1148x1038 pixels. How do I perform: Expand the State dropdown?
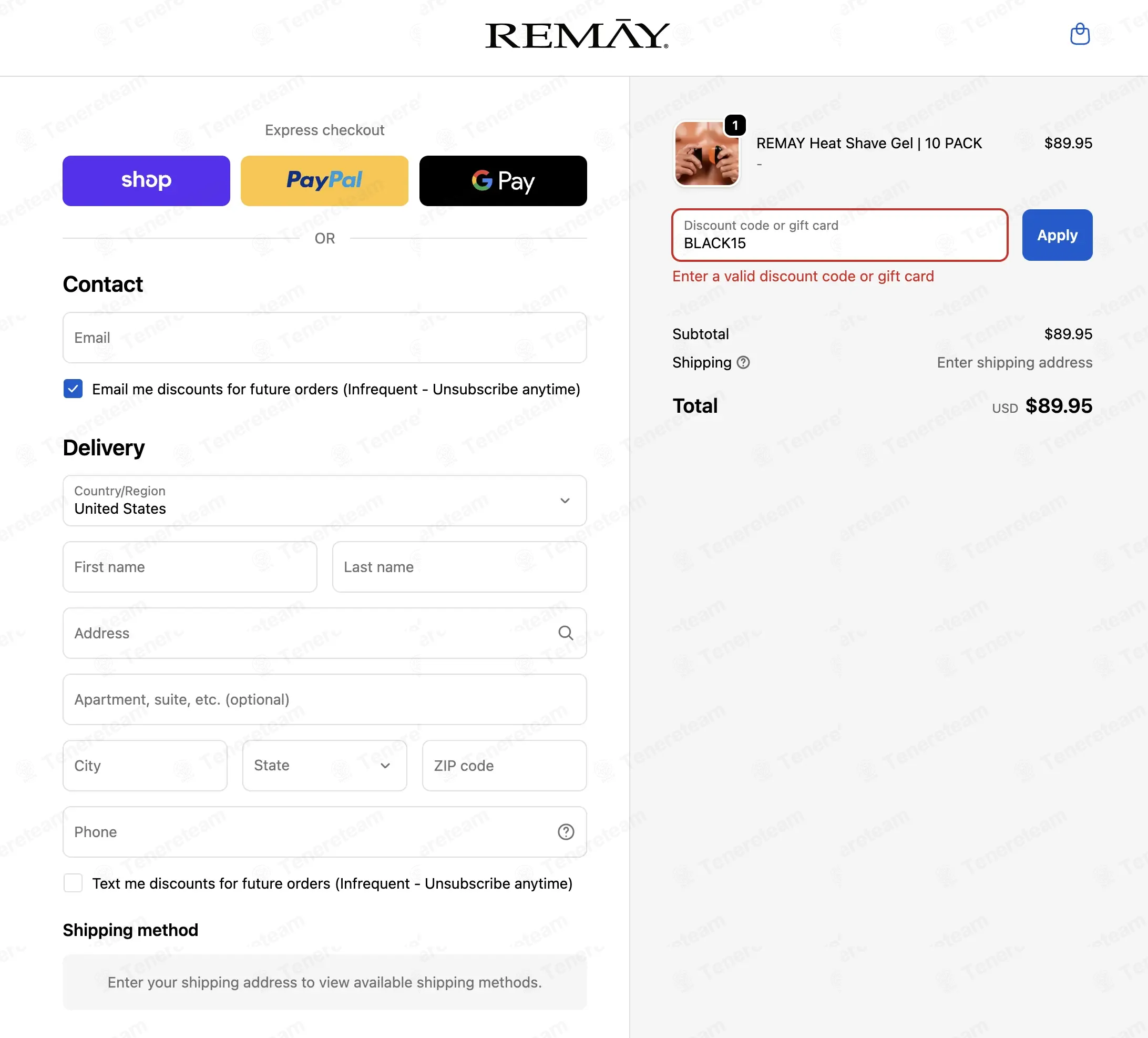pos(325,766)
